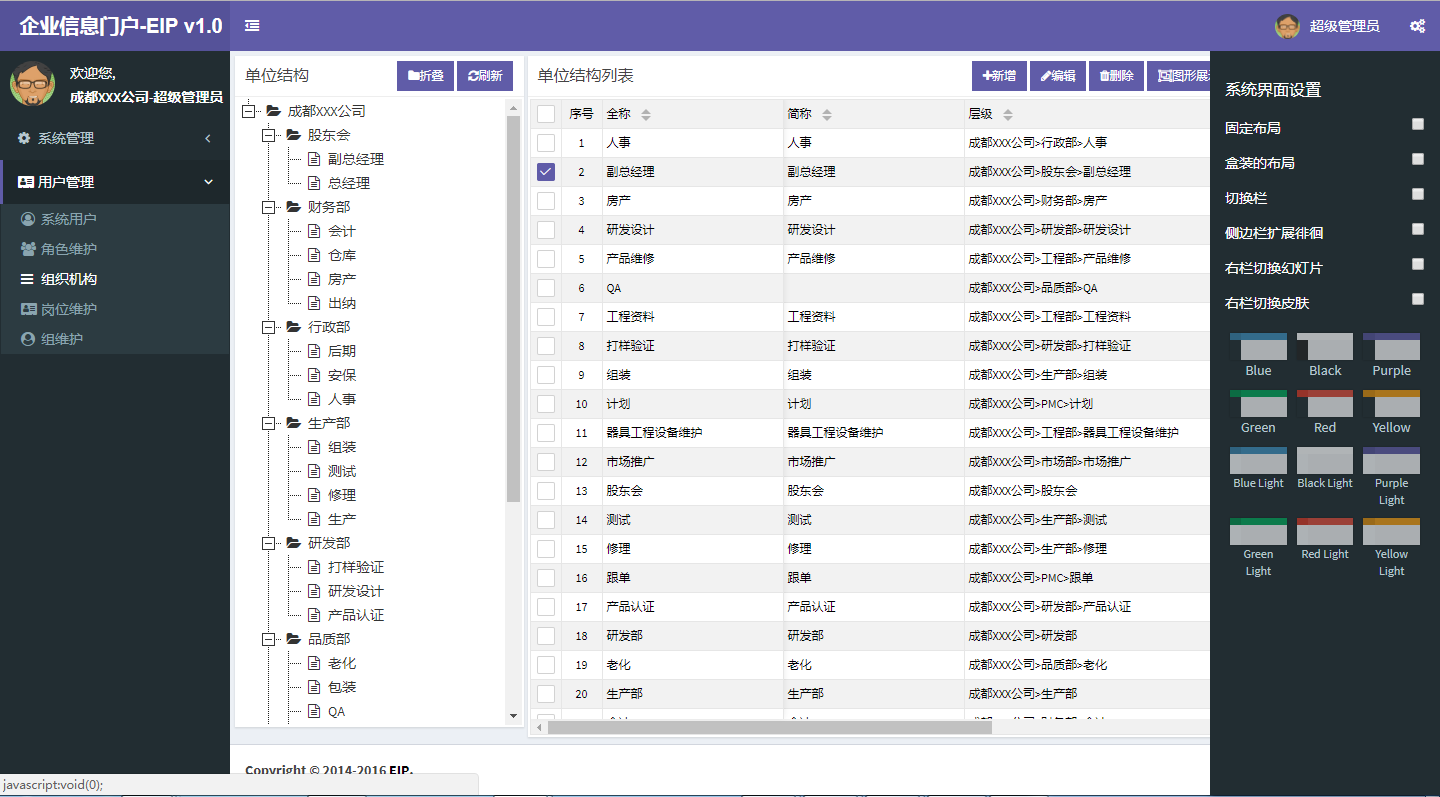Enable the 右栏切换皮肤 checkbox
Viewport: 1440px width, 797px height.
click(x=1418, y=299)
